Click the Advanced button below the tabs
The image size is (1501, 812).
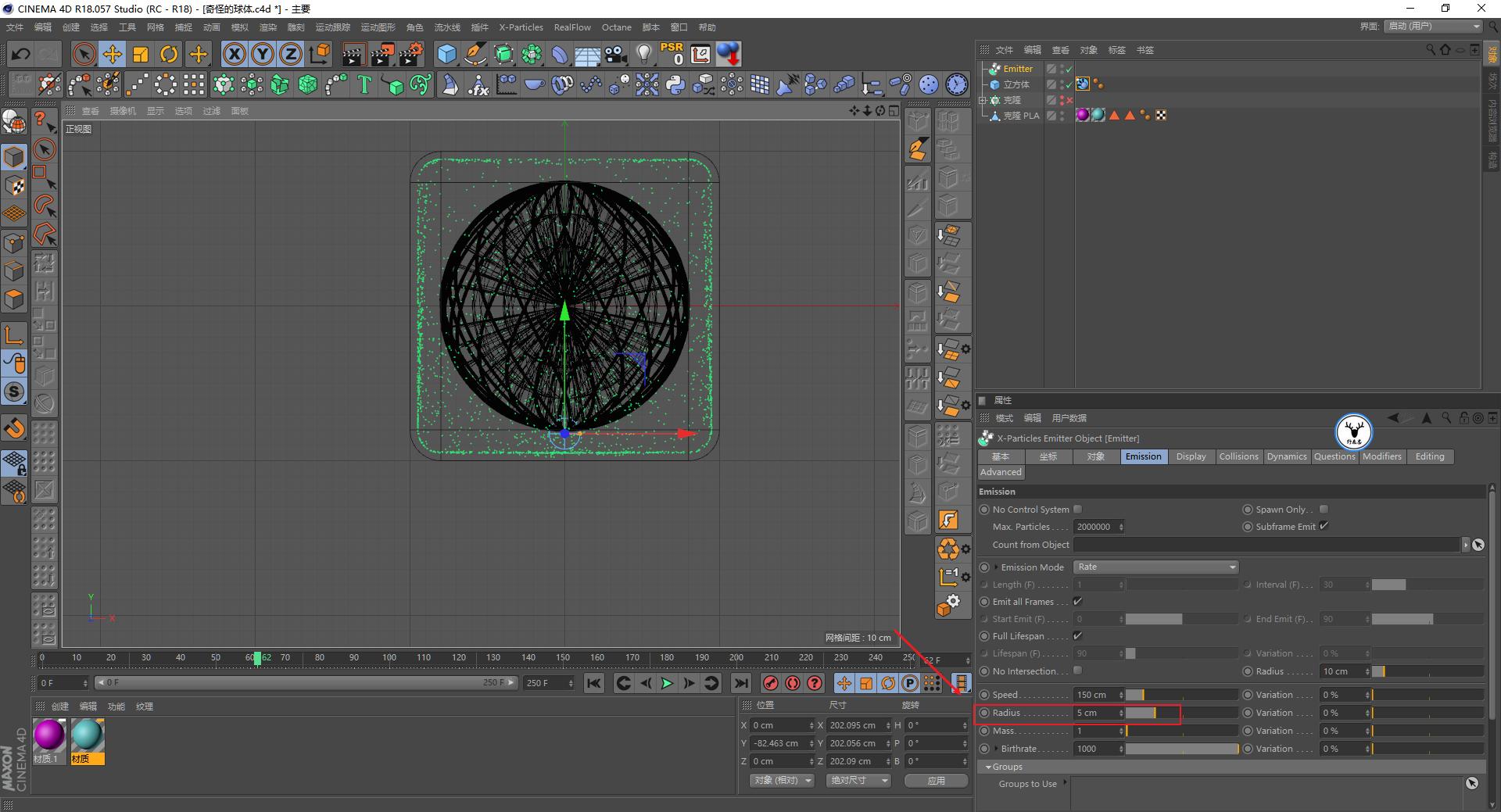click(x=1001, y=472)
